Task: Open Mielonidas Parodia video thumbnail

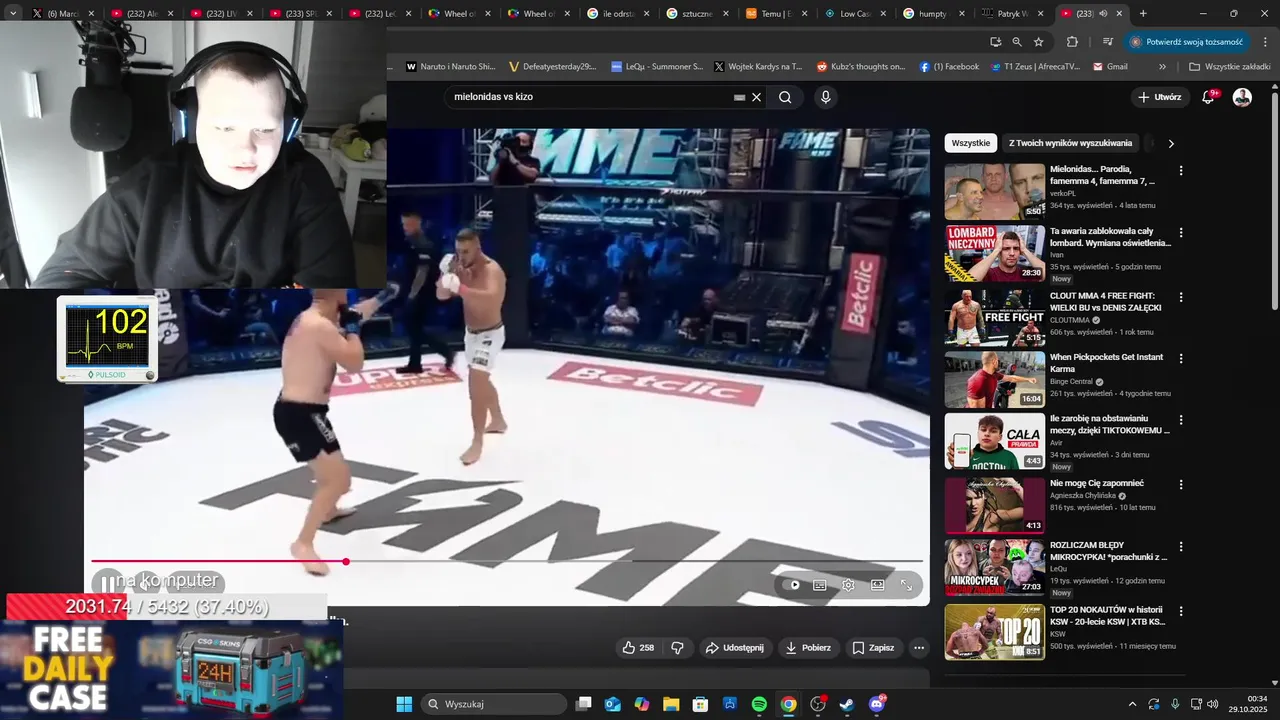Action: click(995, 192)
